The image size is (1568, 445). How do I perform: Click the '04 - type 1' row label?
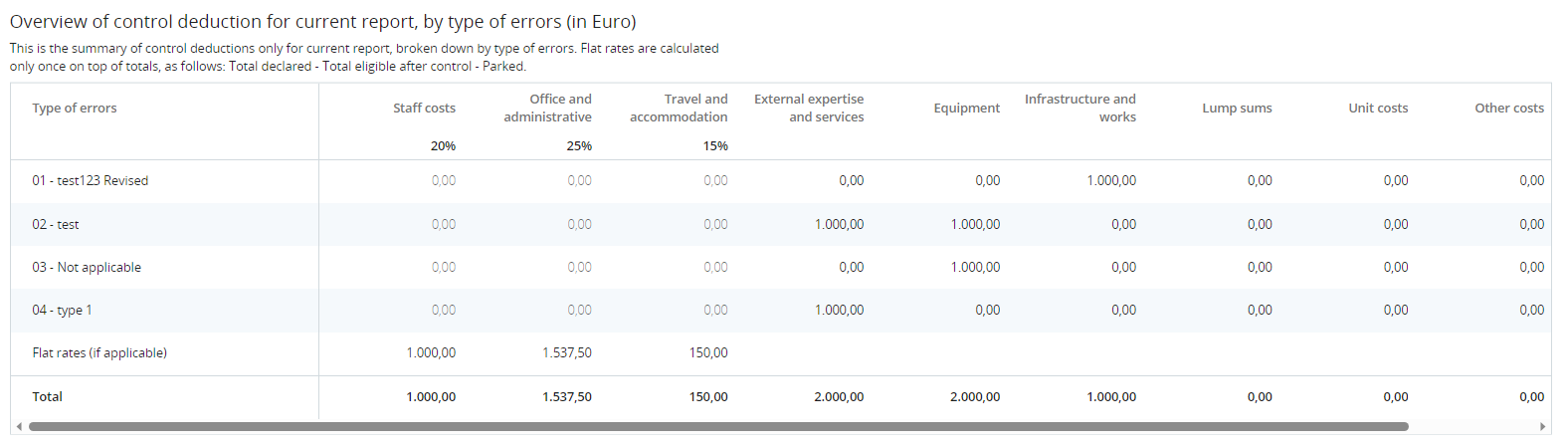pos(62,310)
